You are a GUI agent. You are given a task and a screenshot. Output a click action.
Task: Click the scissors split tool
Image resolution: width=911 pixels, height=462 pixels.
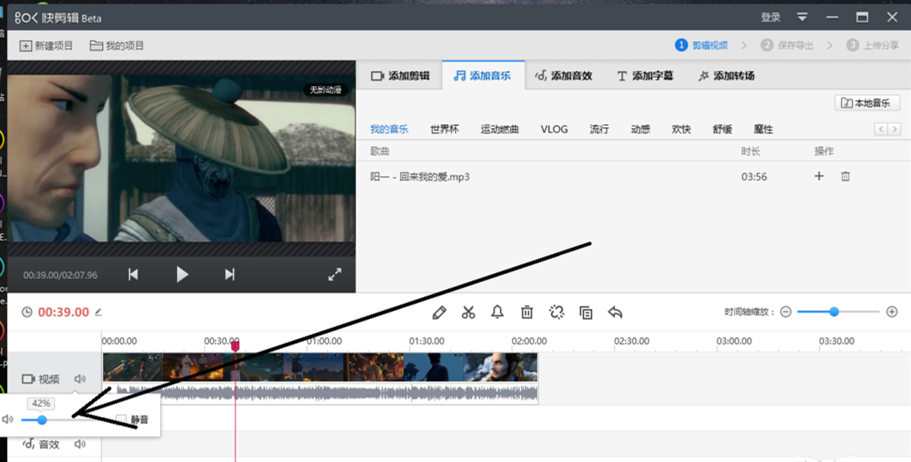[x=468, y=313]
